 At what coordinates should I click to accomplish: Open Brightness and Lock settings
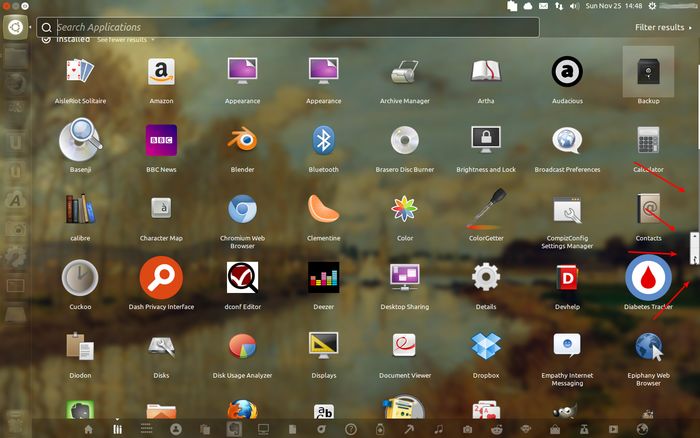486,139
